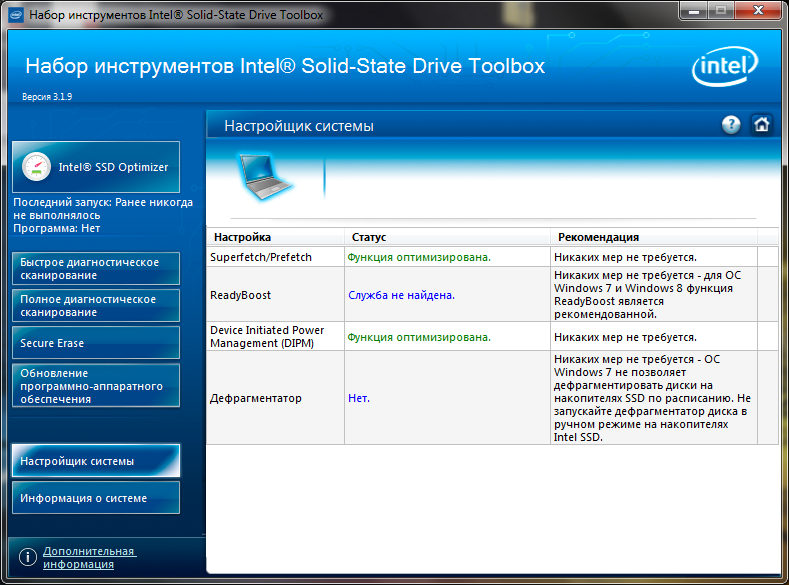Select Device Initiated Power Management (DIPM) cell

tap(276, 337)
